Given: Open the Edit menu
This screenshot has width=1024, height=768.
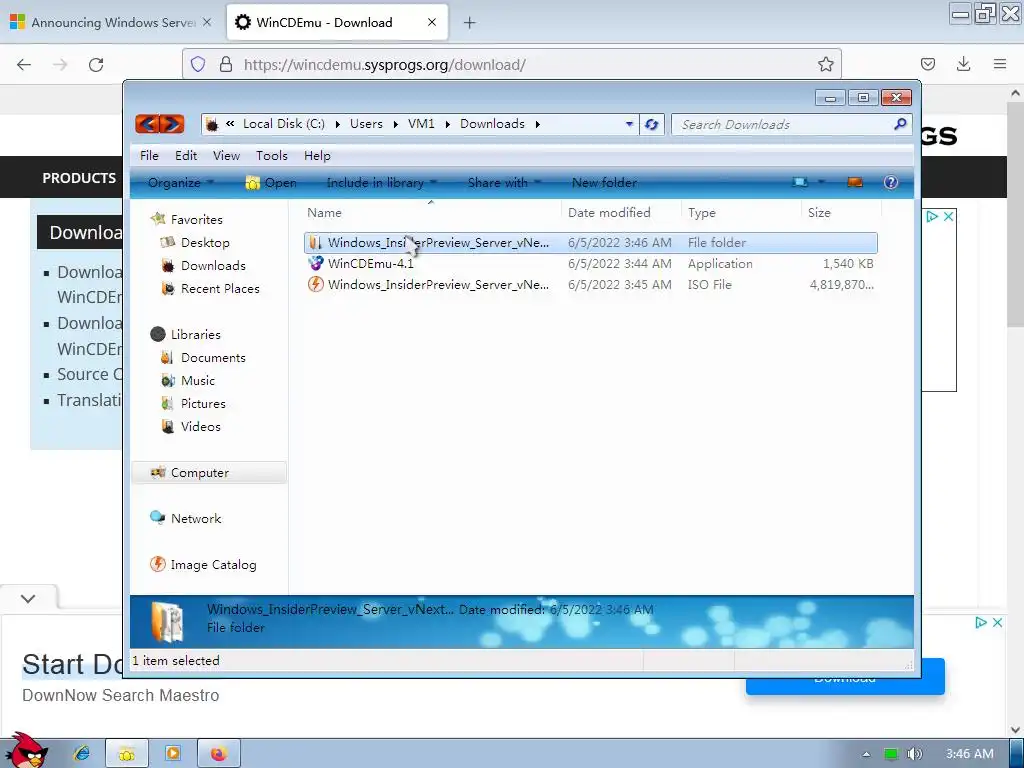Looking at the screenshot, I should click(x=185, y=155).
